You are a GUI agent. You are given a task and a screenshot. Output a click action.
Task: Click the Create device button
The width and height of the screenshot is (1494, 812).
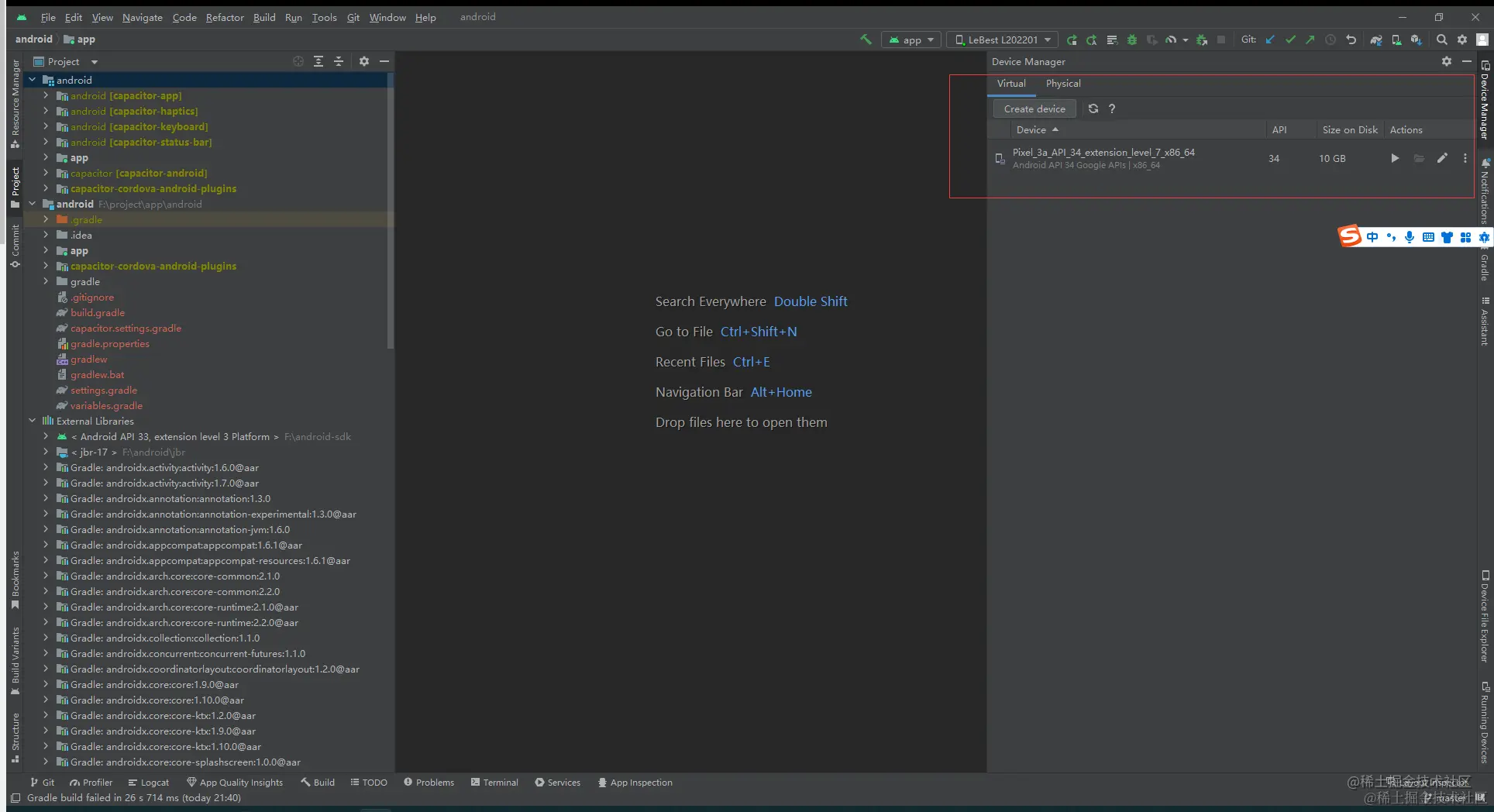(x=1034, y=109)
